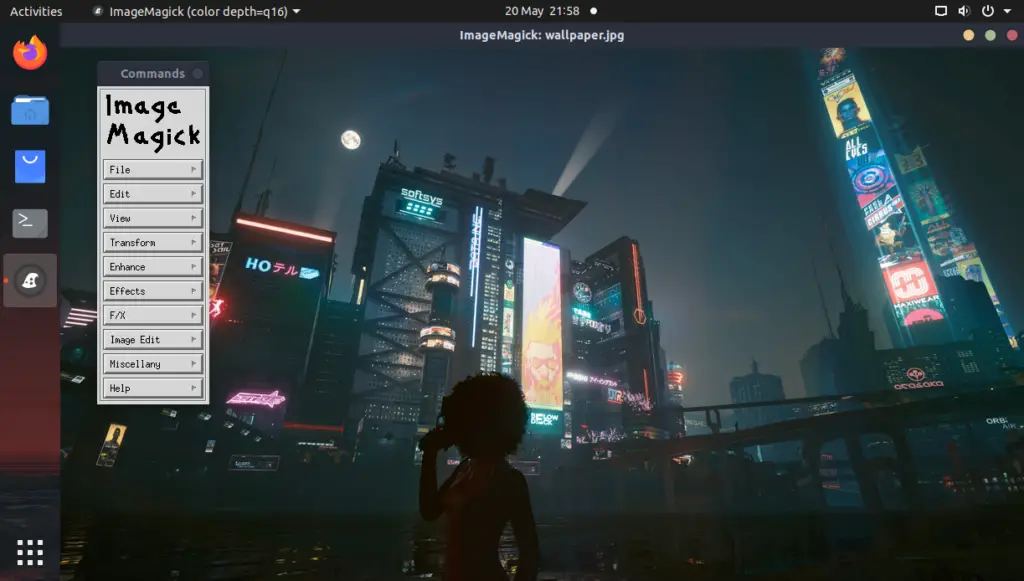The width and height of the screenshot is (1024, 581).
Task: Open the volume indicator in top bar
Action: click(x=964, y=11)
